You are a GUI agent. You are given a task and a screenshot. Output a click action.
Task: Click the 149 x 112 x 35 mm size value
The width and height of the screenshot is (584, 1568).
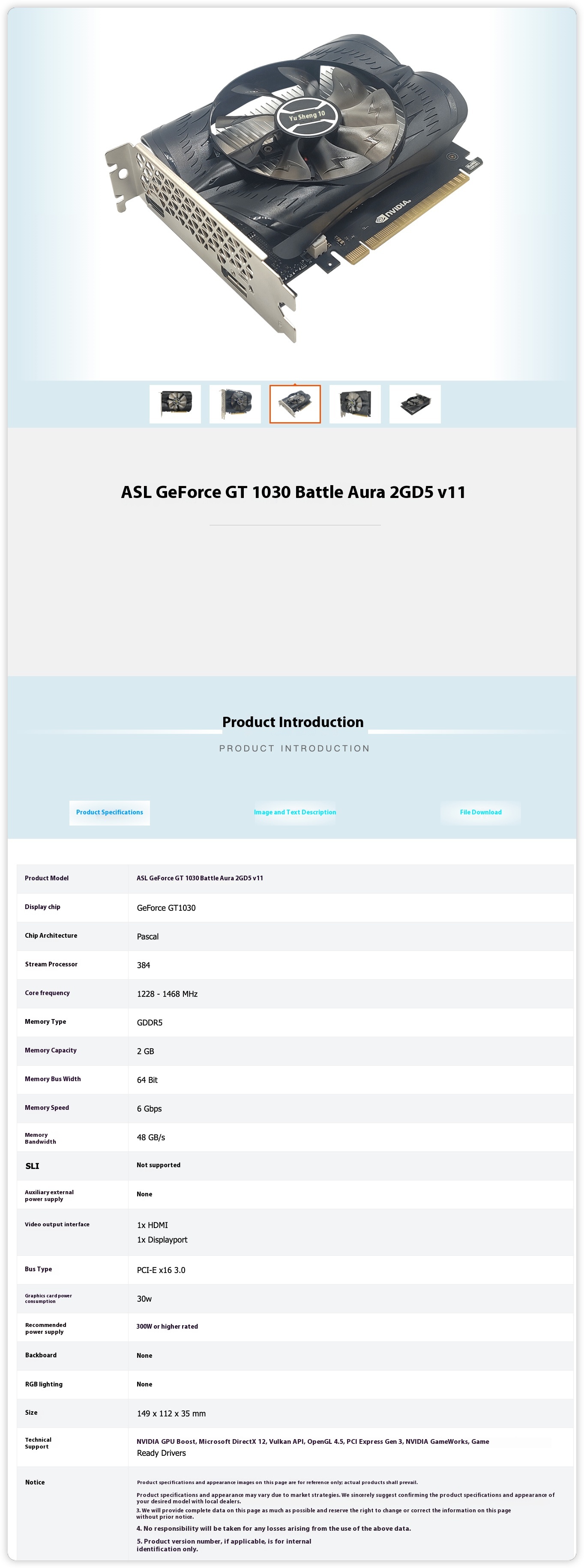[x=171, y=1413]
